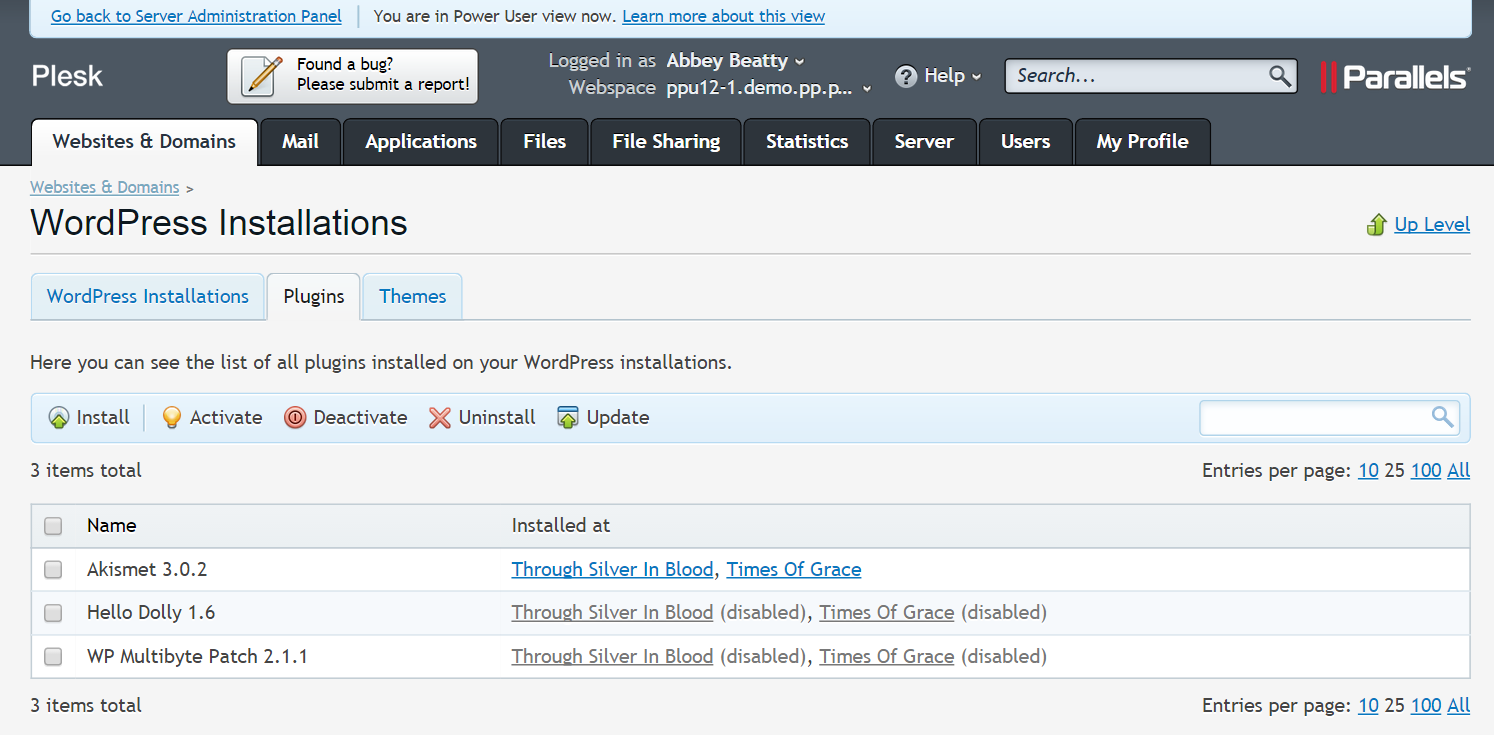The height and width of the screenshot is (735, 1494).
Task: Open the My Profile tab
Action: point(1142,142)
